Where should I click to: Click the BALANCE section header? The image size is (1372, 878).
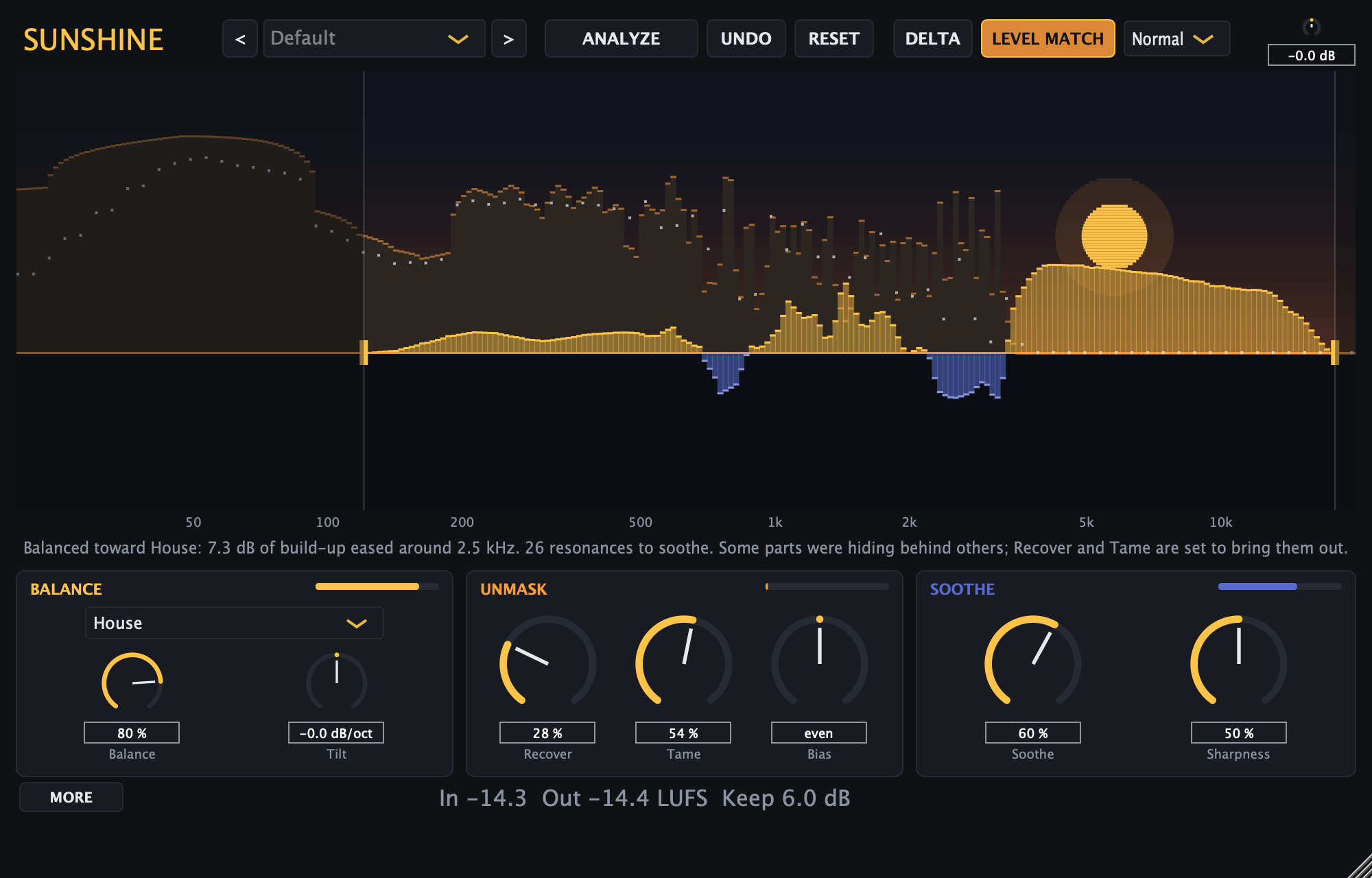pos(66,589)
